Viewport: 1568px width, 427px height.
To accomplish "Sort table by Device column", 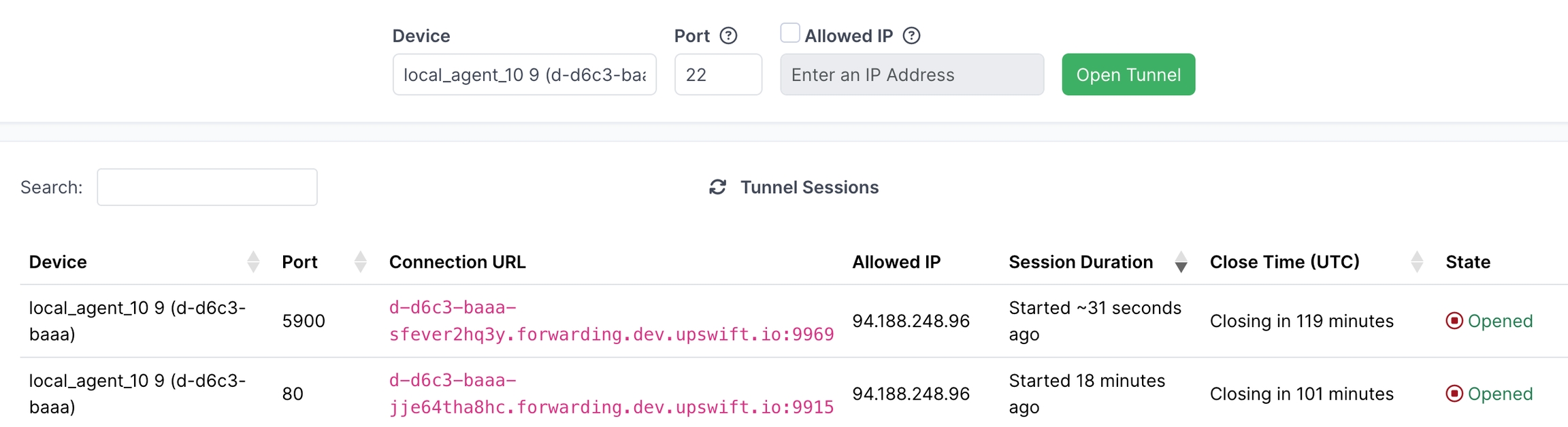I will (253, 262).
